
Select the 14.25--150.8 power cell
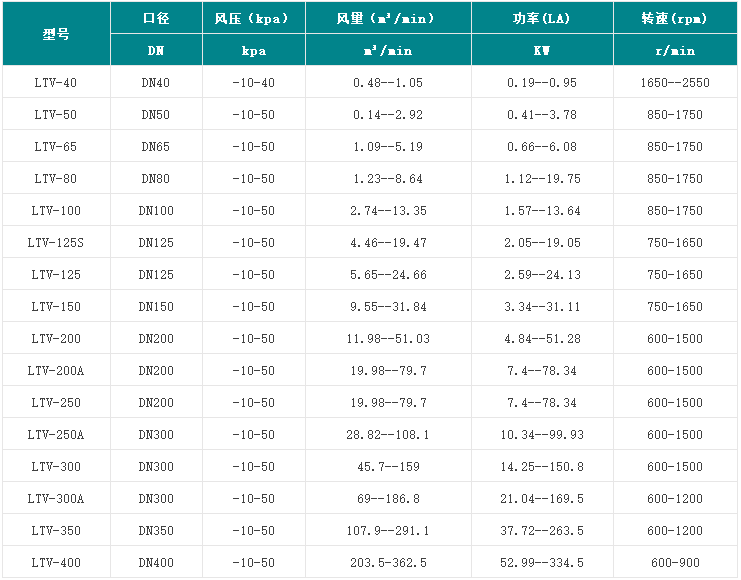[541, 467]
